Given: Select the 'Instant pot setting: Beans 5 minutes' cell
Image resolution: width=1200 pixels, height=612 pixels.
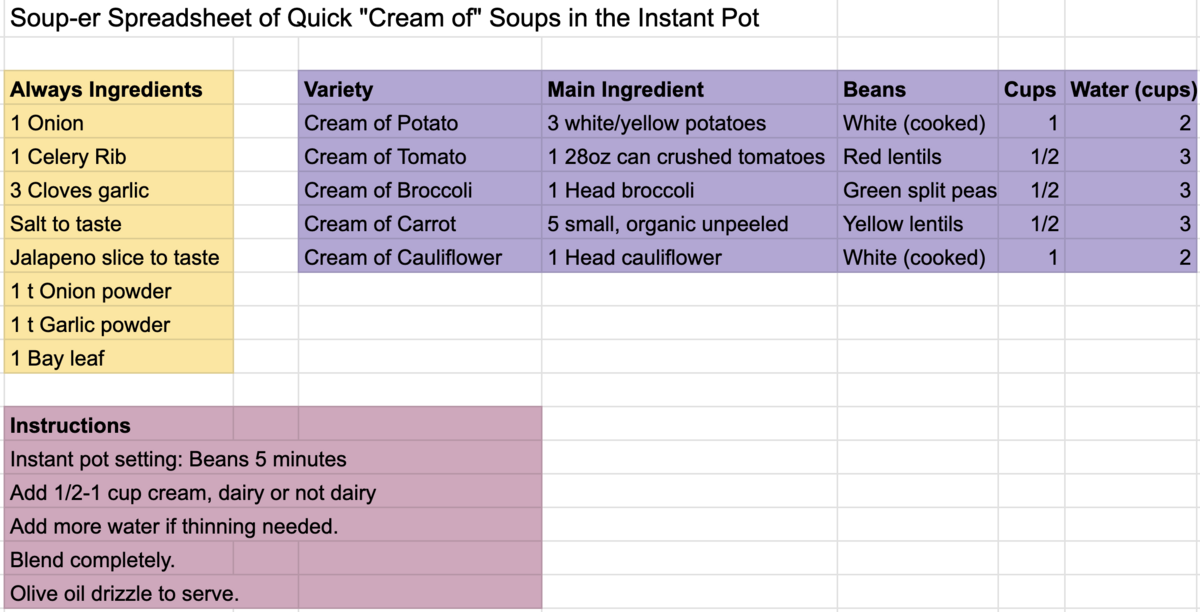Looking at the screenshot, I should (273, 459).
